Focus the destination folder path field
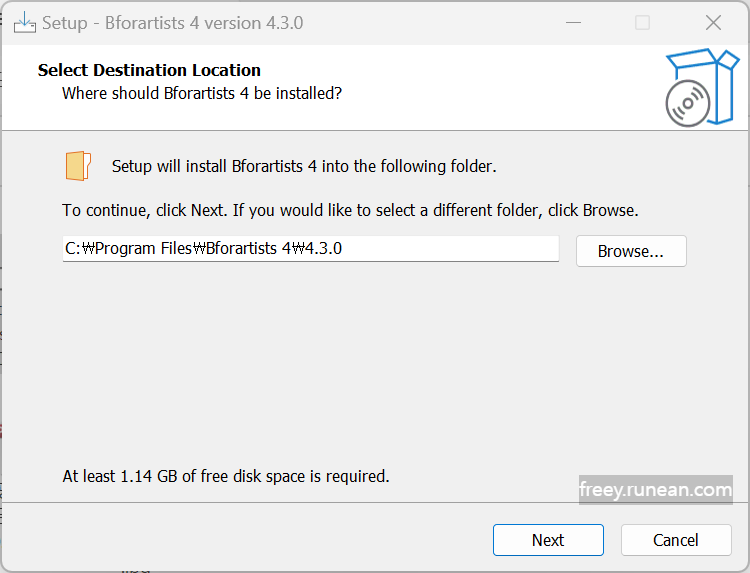This screenshot has width=750, height=573. pos(310,249)
